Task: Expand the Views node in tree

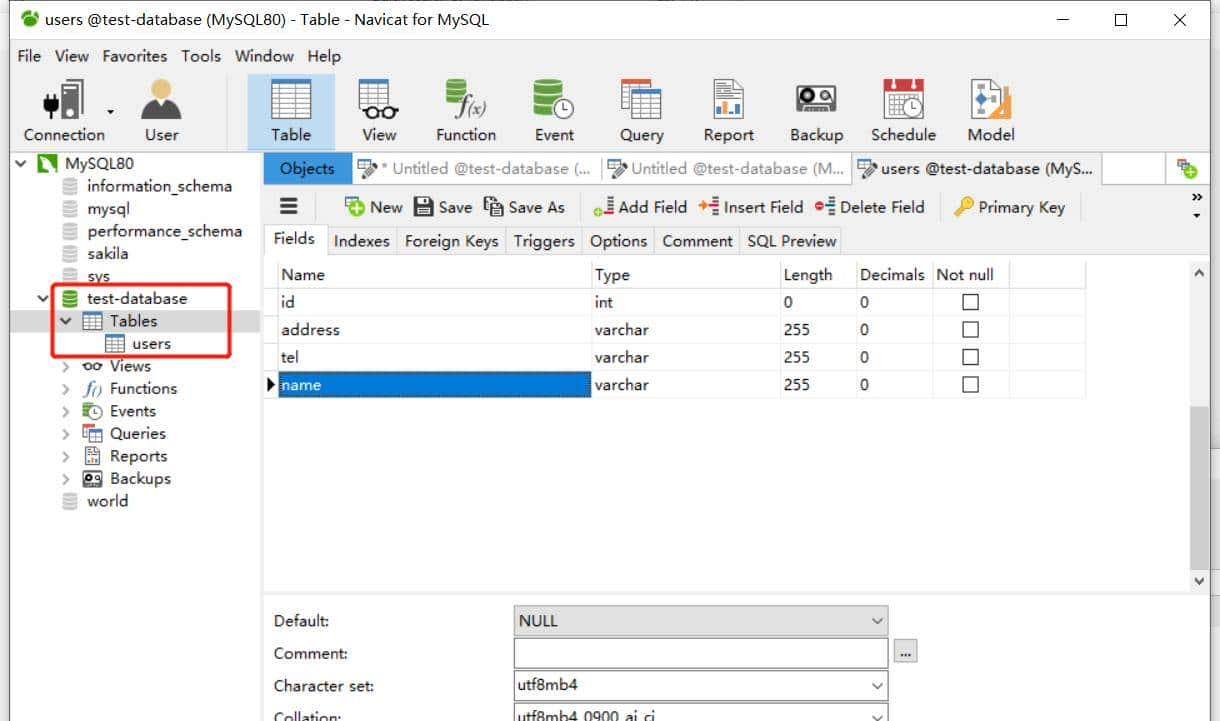Action: [66, 367]
